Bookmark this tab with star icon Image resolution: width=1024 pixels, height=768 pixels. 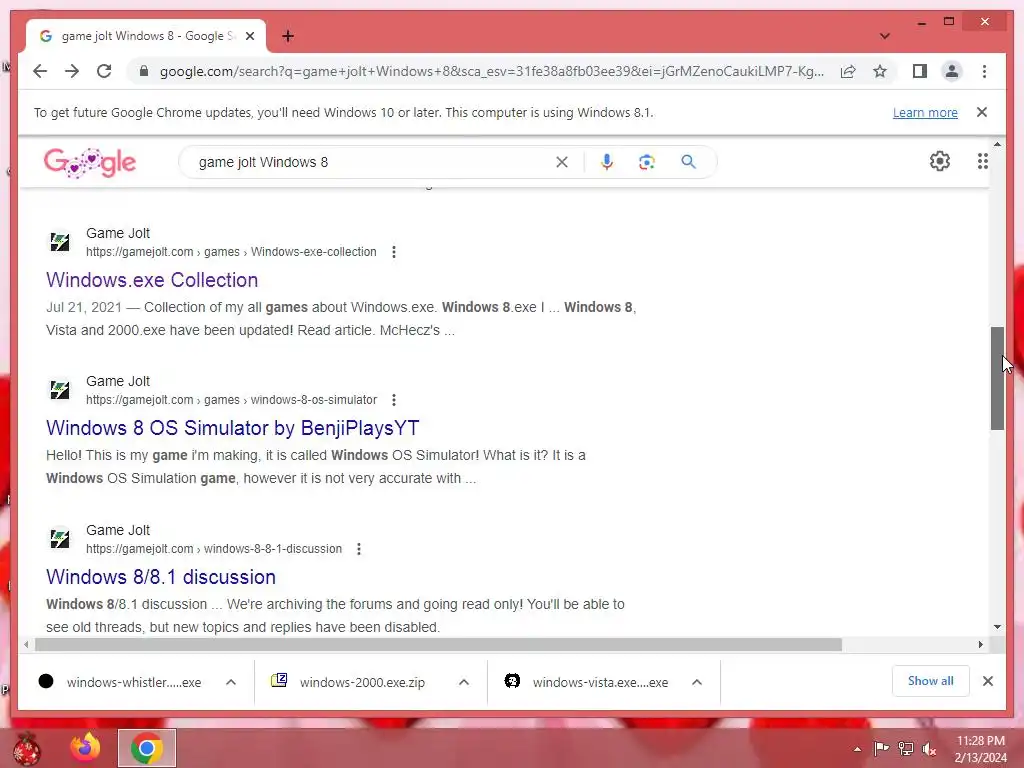(880, 71)
